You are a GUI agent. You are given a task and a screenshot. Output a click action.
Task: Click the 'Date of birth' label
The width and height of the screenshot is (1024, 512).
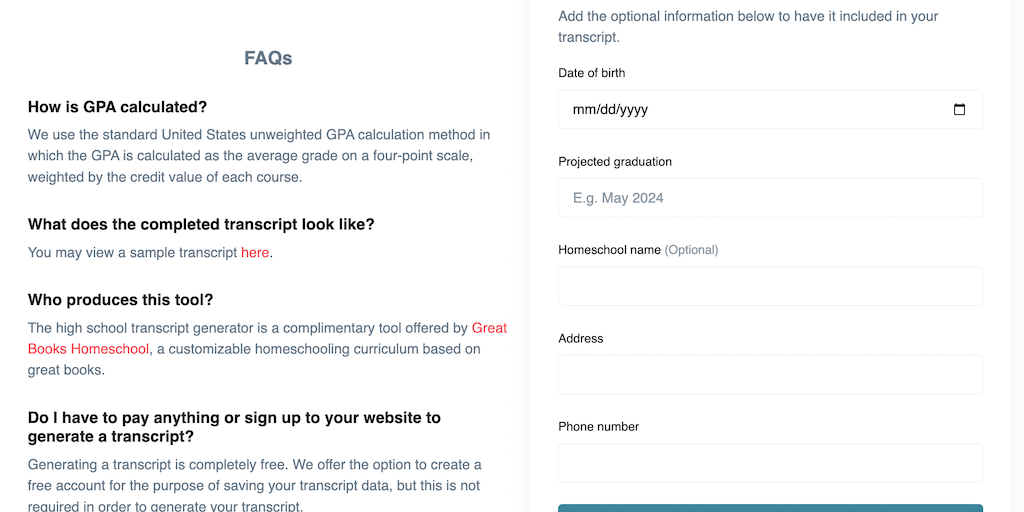point(592,73)
